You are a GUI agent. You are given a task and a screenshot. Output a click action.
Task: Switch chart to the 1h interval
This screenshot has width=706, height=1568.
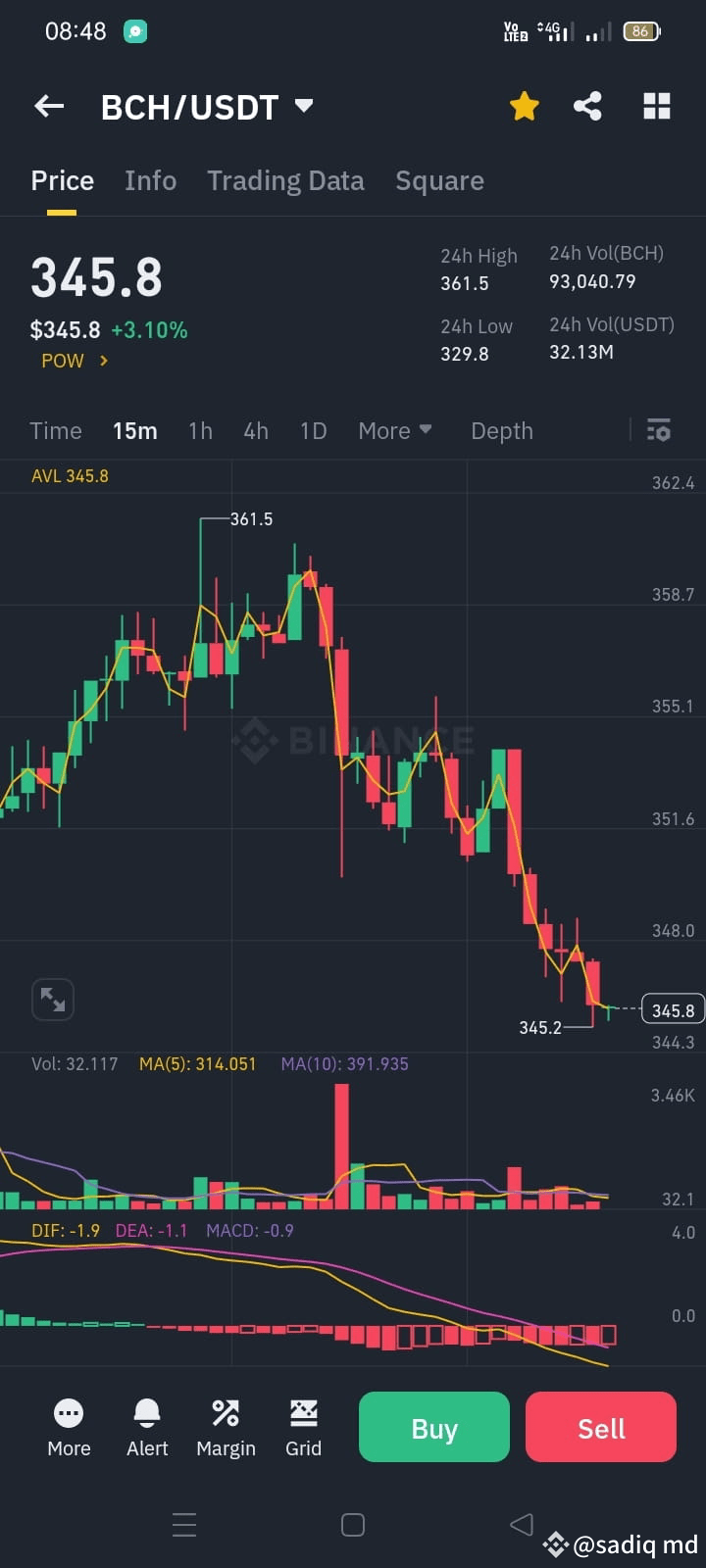click(x=200, y=430)
